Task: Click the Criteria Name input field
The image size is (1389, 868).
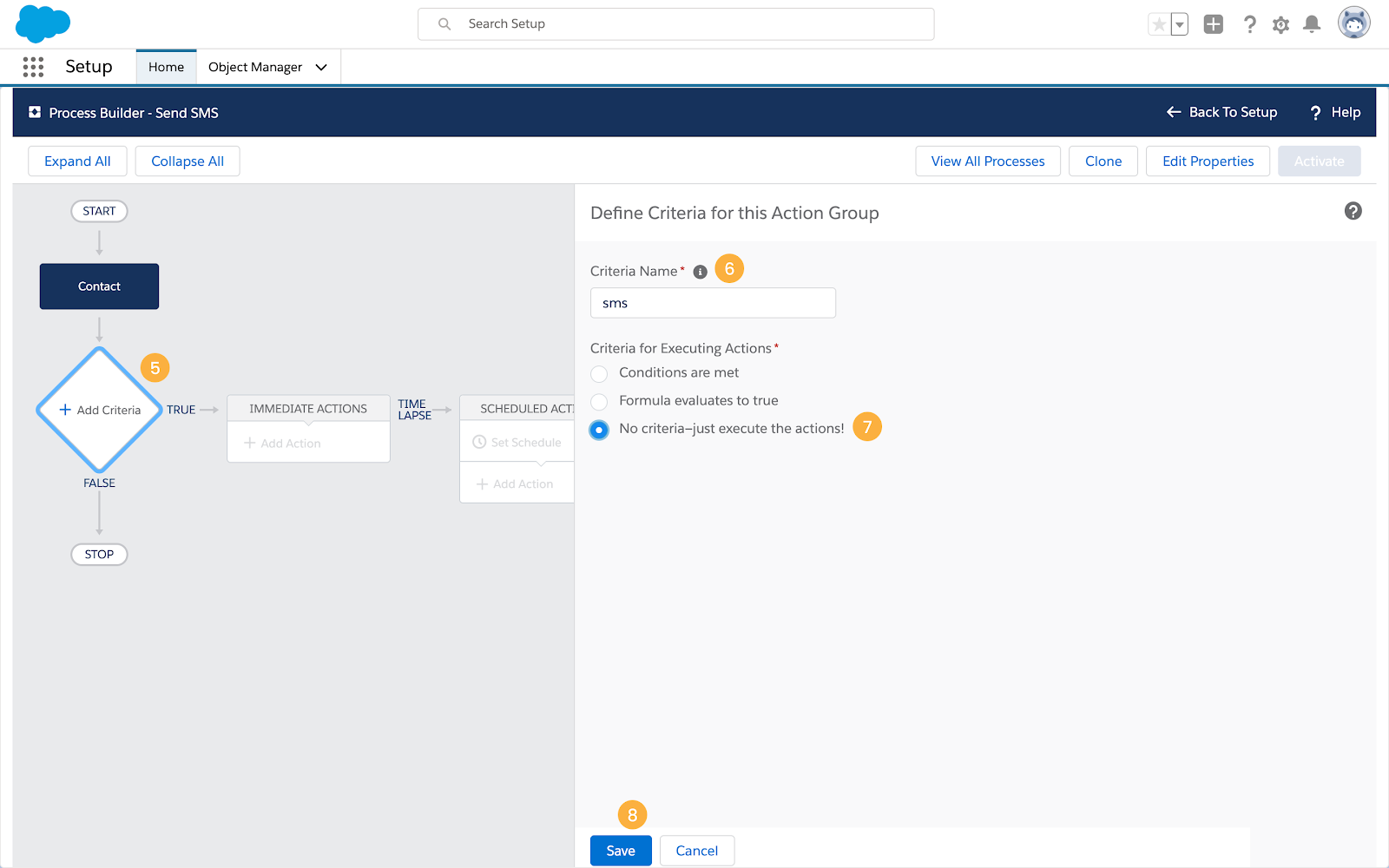Action: [x=713, y=303]
